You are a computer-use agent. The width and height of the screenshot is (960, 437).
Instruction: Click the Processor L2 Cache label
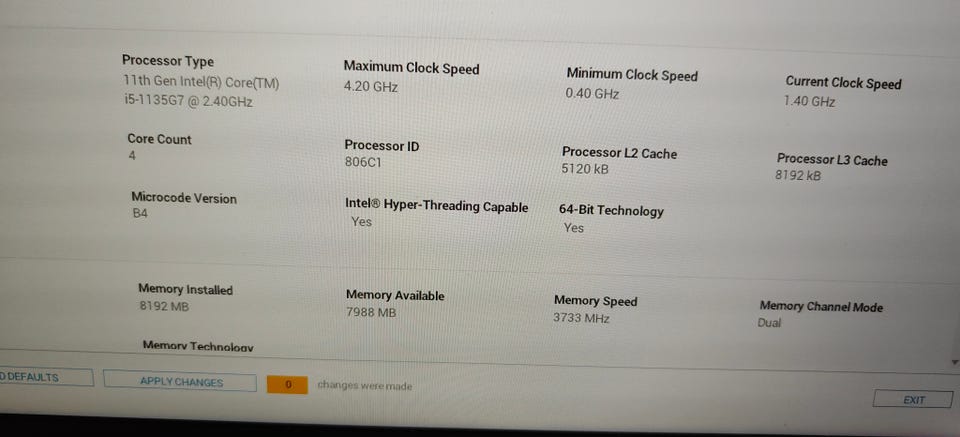pyautogui.click(x=619, y=153)
